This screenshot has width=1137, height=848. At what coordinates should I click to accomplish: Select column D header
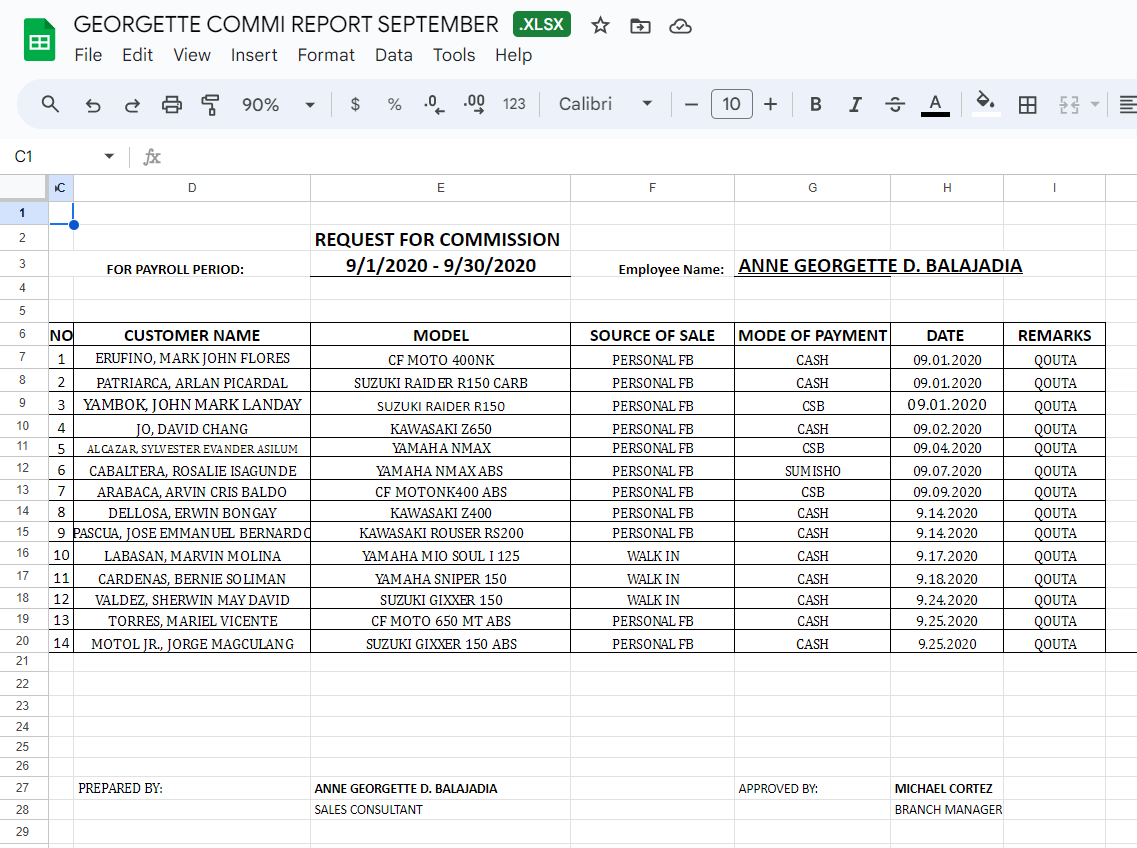(192, 188)
